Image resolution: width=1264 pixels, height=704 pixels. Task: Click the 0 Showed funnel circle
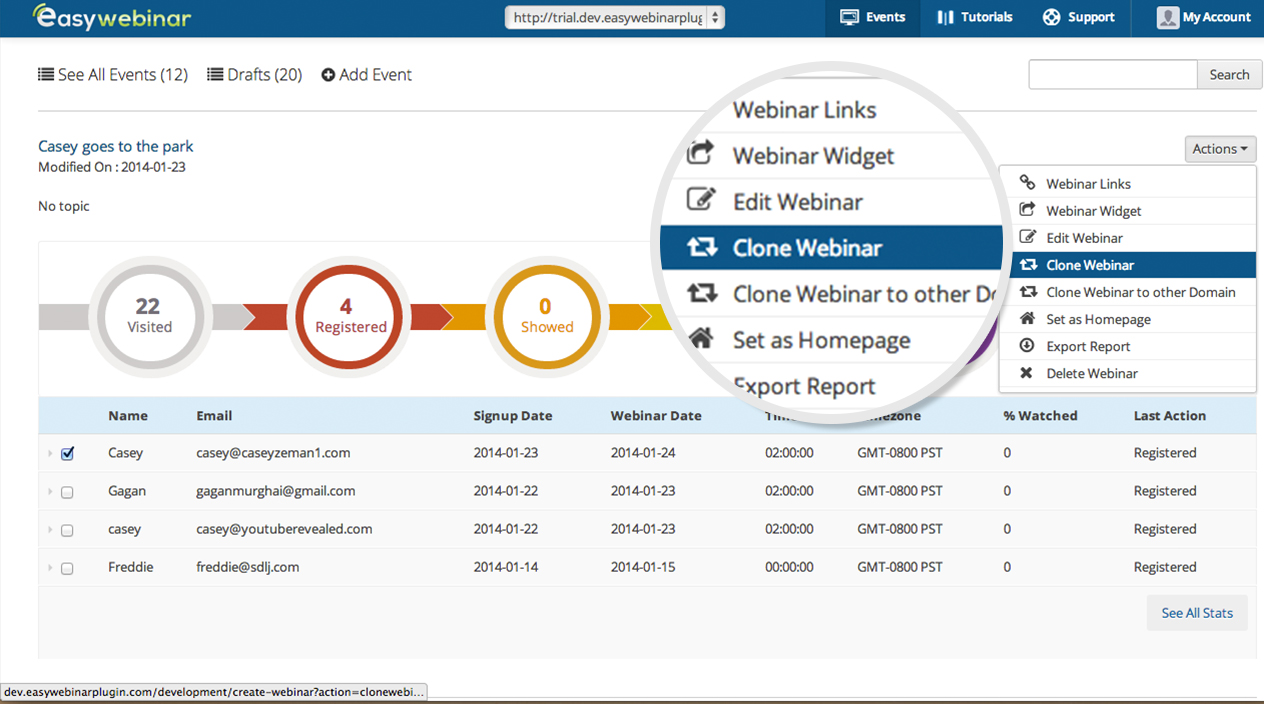pos(546,316)
